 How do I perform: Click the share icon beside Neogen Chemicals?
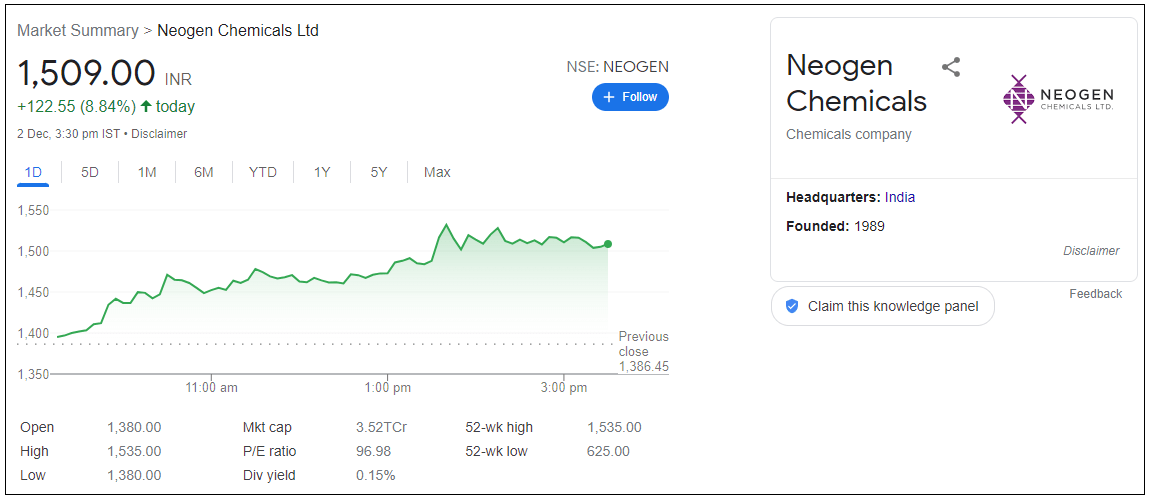coord(950,67)
